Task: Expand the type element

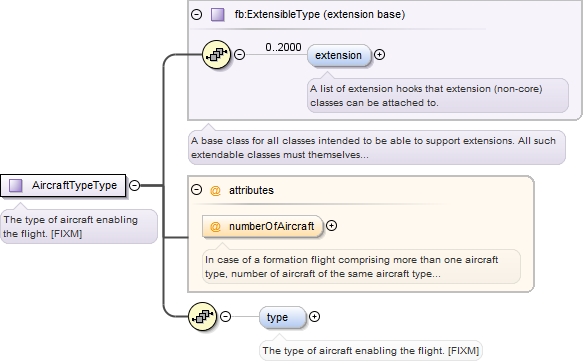Action: click(x=314, y=316)
